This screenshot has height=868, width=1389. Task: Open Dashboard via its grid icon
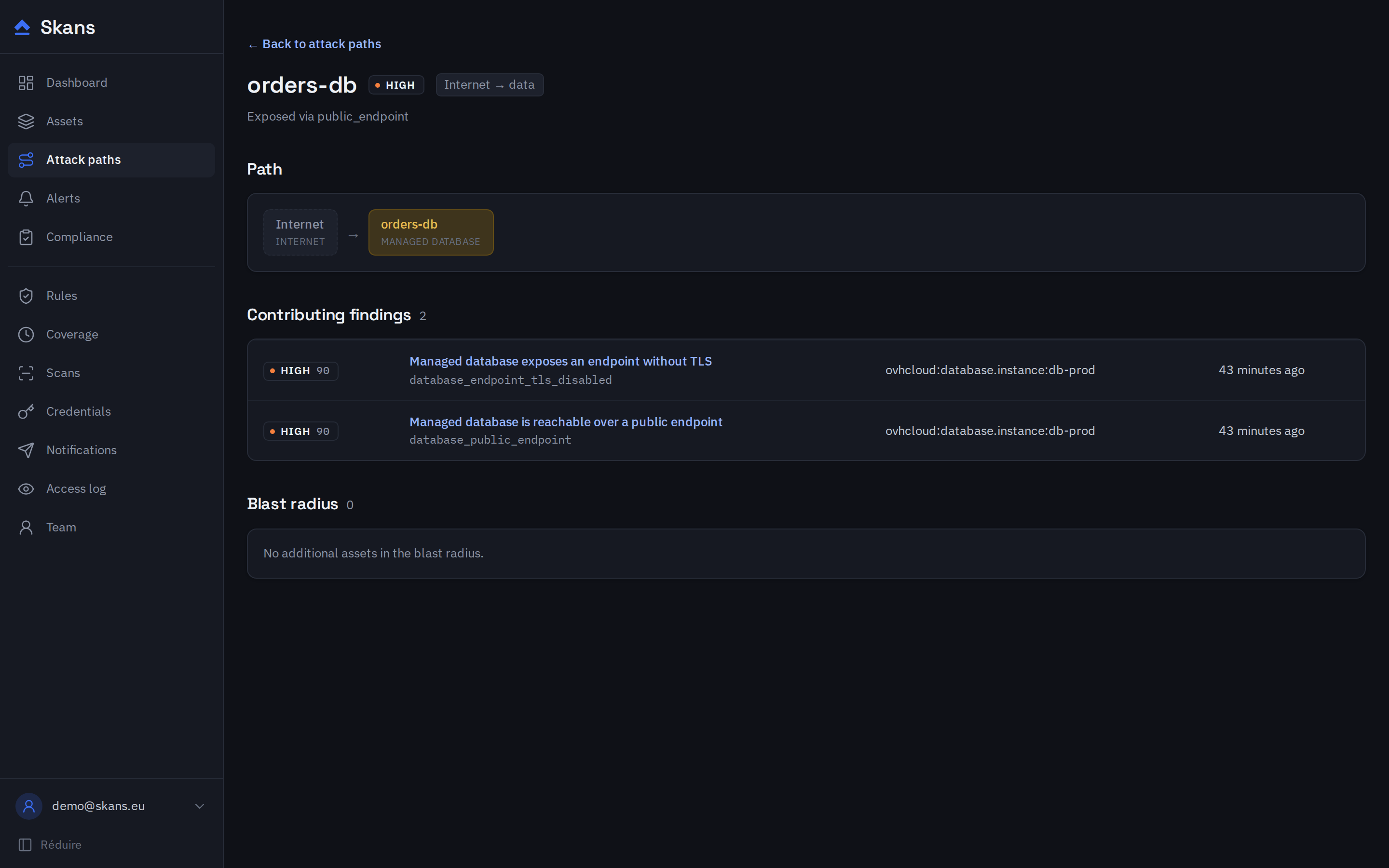26,82
